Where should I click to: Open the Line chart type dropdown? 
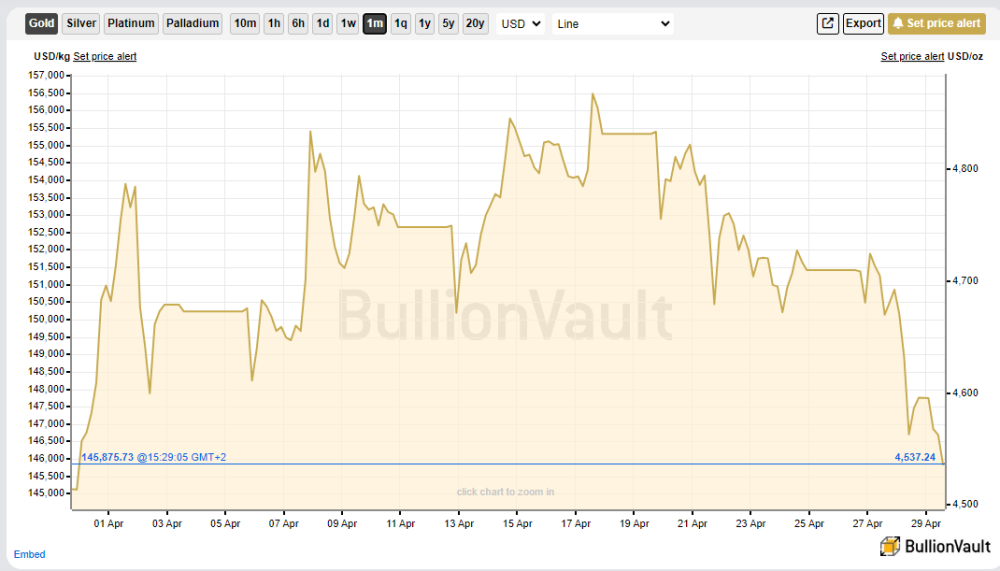pyautogui.click(x=613, y=24)
